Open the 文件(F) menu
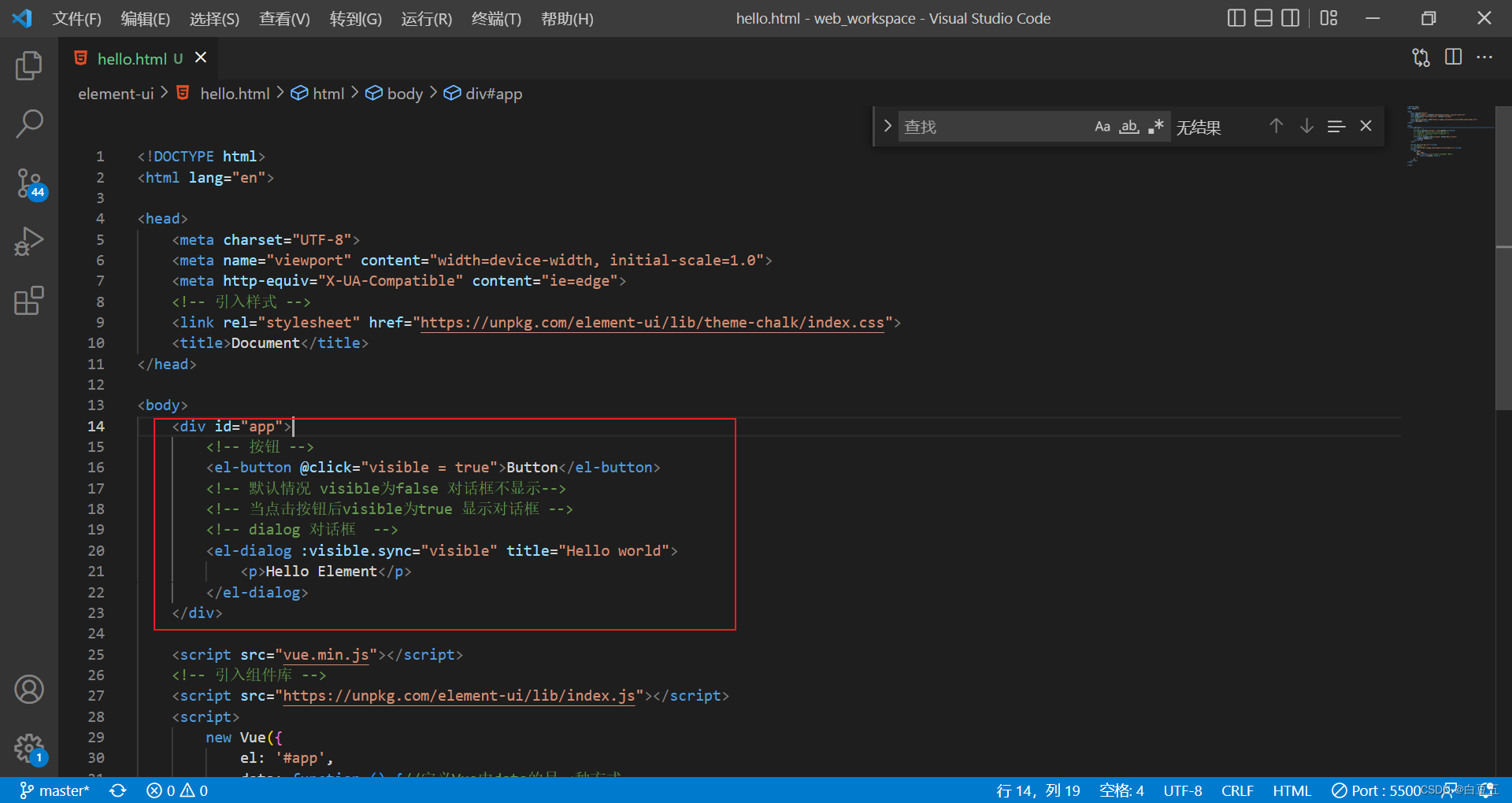This screenshot has height=803, width=1512. click(x=77, y=18)
